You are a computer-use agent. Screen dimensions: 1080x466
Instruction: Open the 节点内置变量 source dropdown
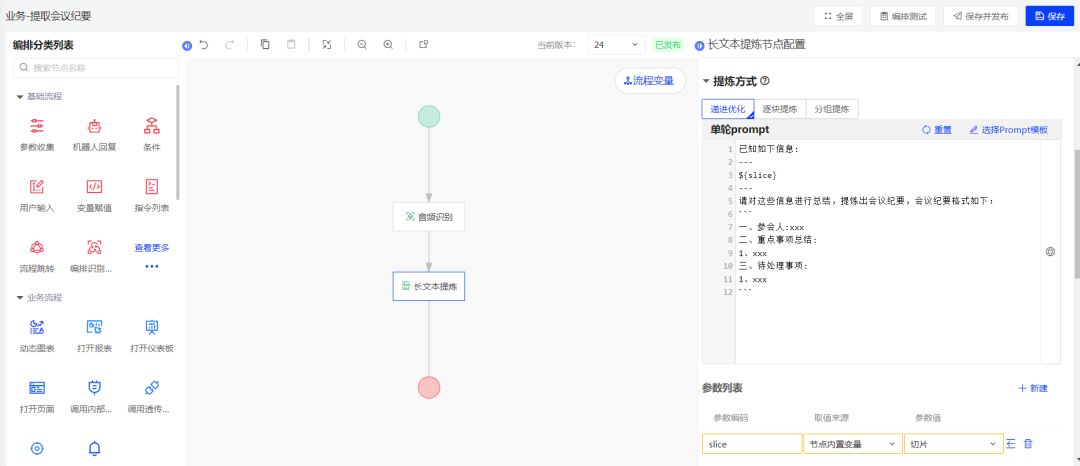coord(851,444)
